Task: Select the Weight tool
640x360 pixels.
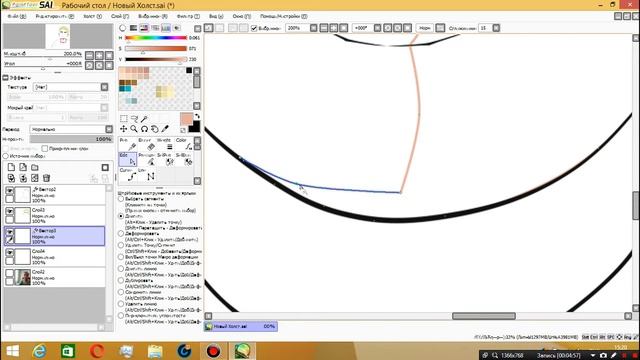Action: coord(165,144)
